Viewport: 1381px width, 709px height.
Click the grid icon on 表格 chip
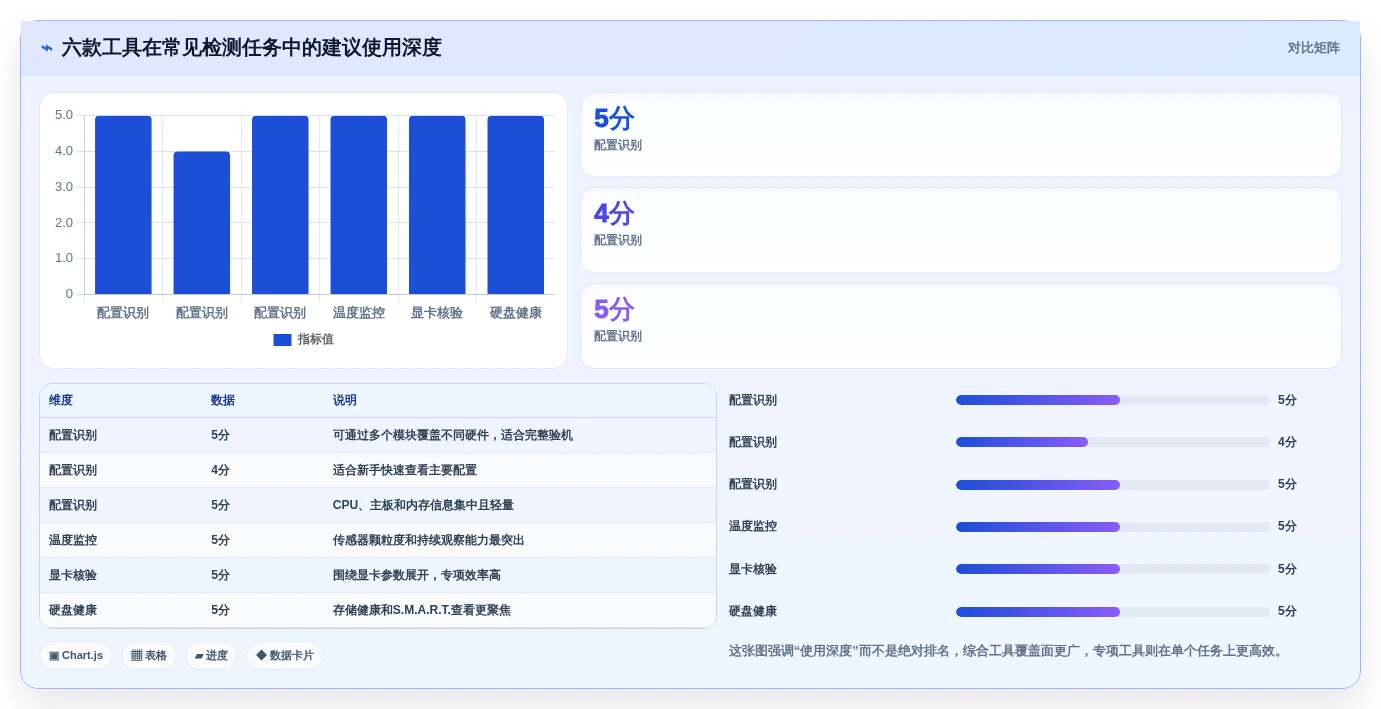point(136,656)
